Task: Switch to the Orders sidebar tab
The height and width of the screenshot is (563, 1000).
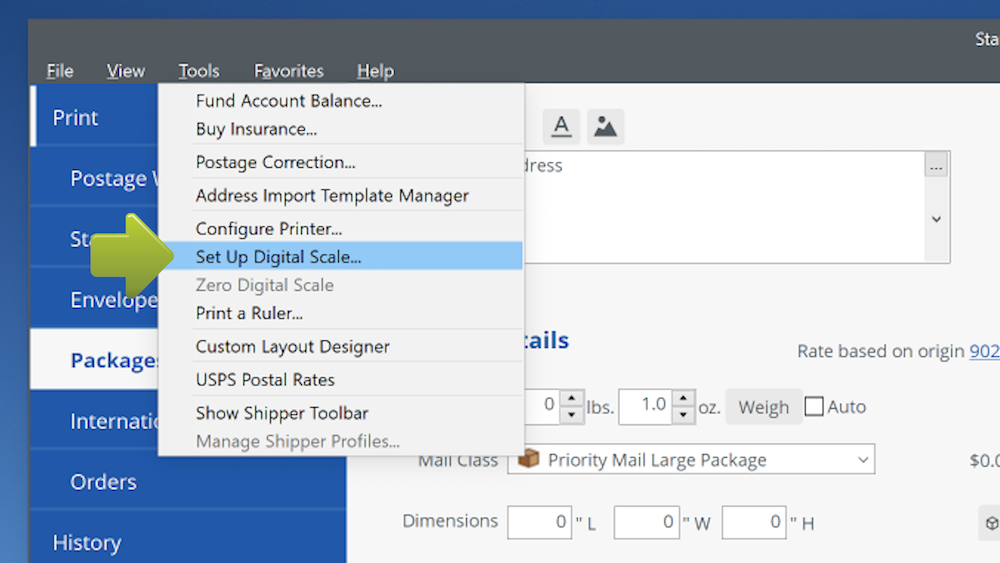Action: pos(103,482)
